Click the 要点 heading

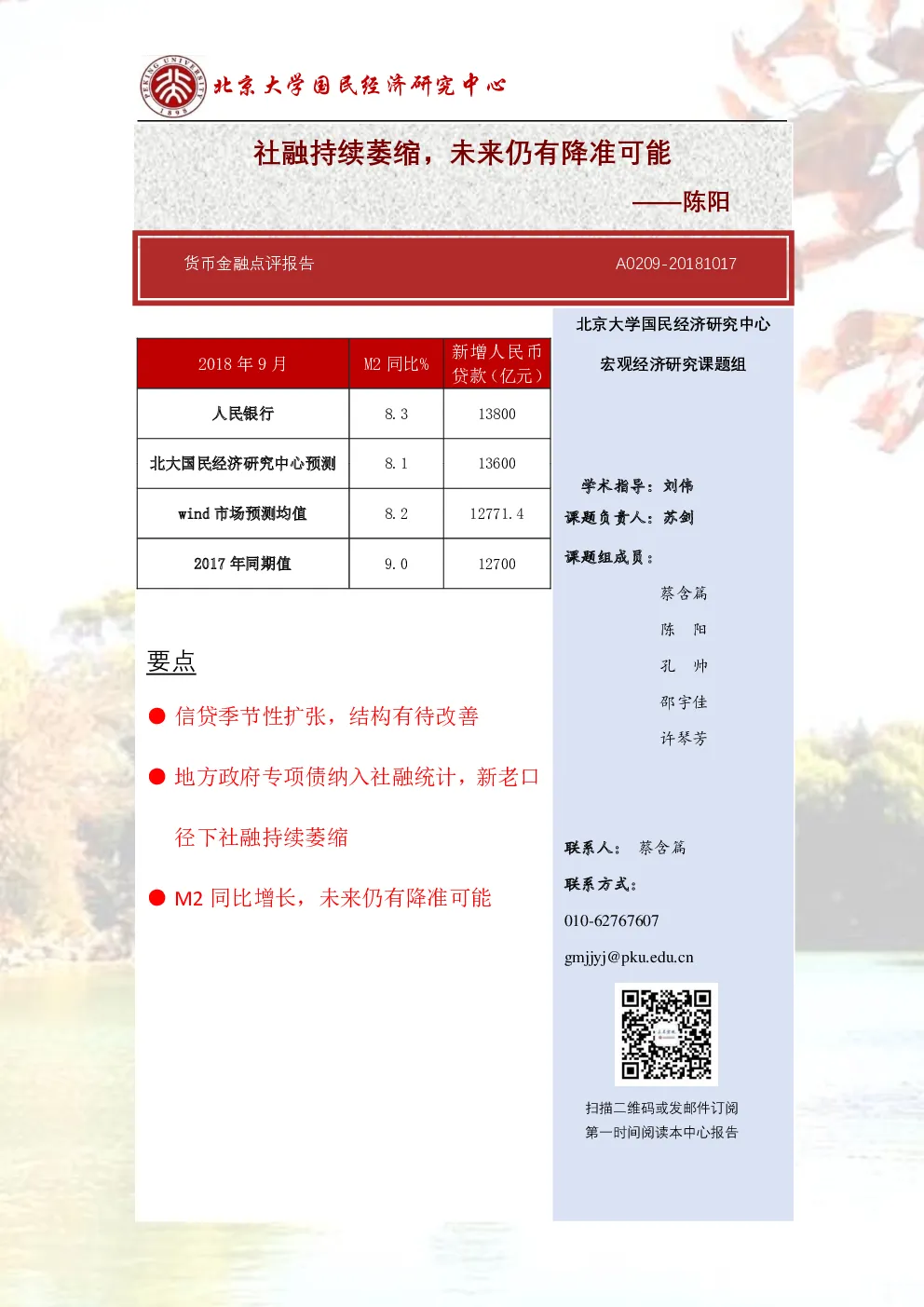[x=171, y=661]
